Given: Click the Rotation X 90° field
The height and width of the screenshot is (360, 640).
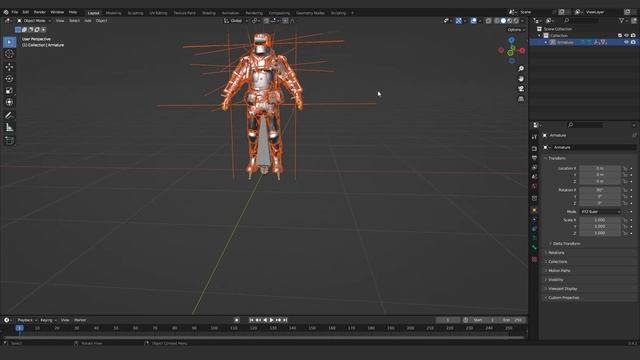Looking at the screenshot, I should click(600, 190).
